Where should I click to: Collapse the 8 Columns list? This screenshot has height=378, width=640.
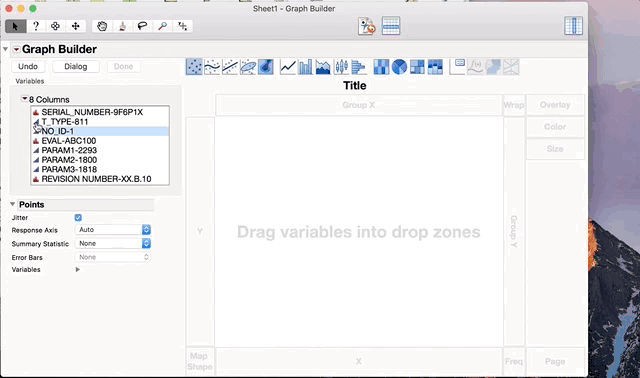24,99
